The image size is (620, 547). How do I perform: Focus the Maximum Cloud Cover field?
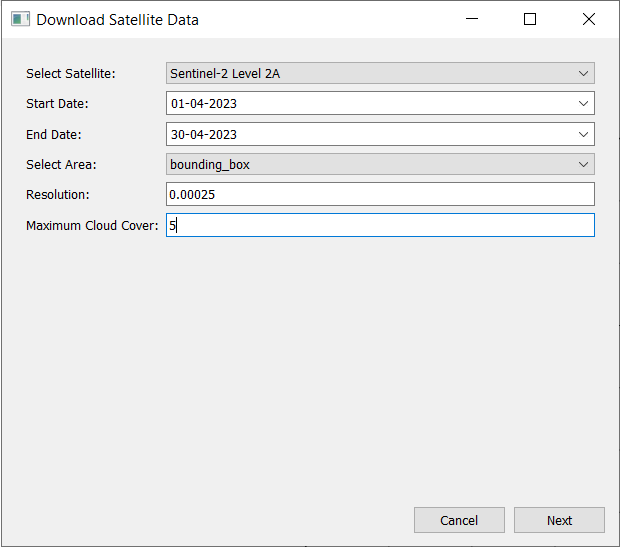click(x=380, y=225)
